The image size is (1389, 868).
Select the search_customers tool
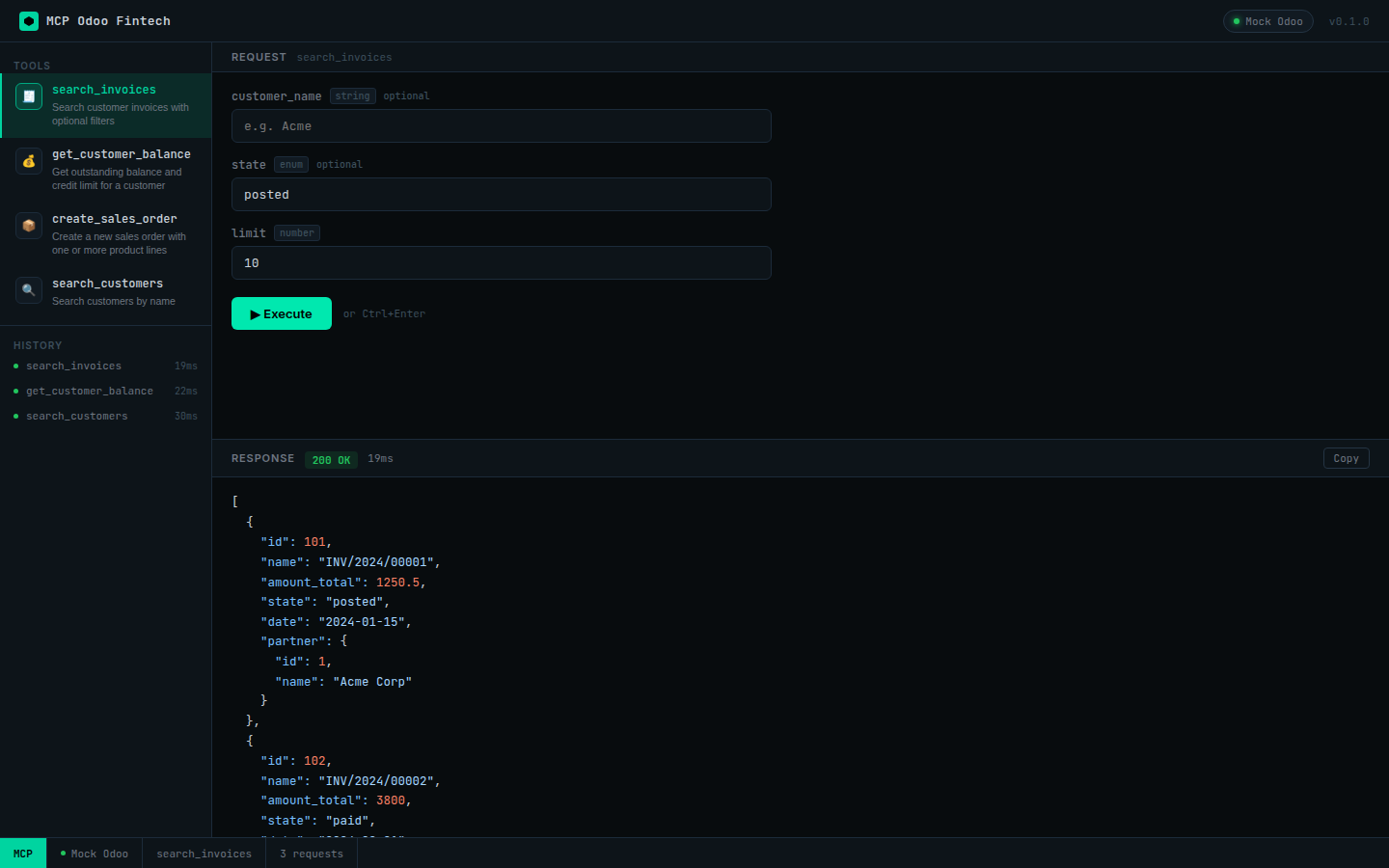pyautogui.click(x=106, y=292)
